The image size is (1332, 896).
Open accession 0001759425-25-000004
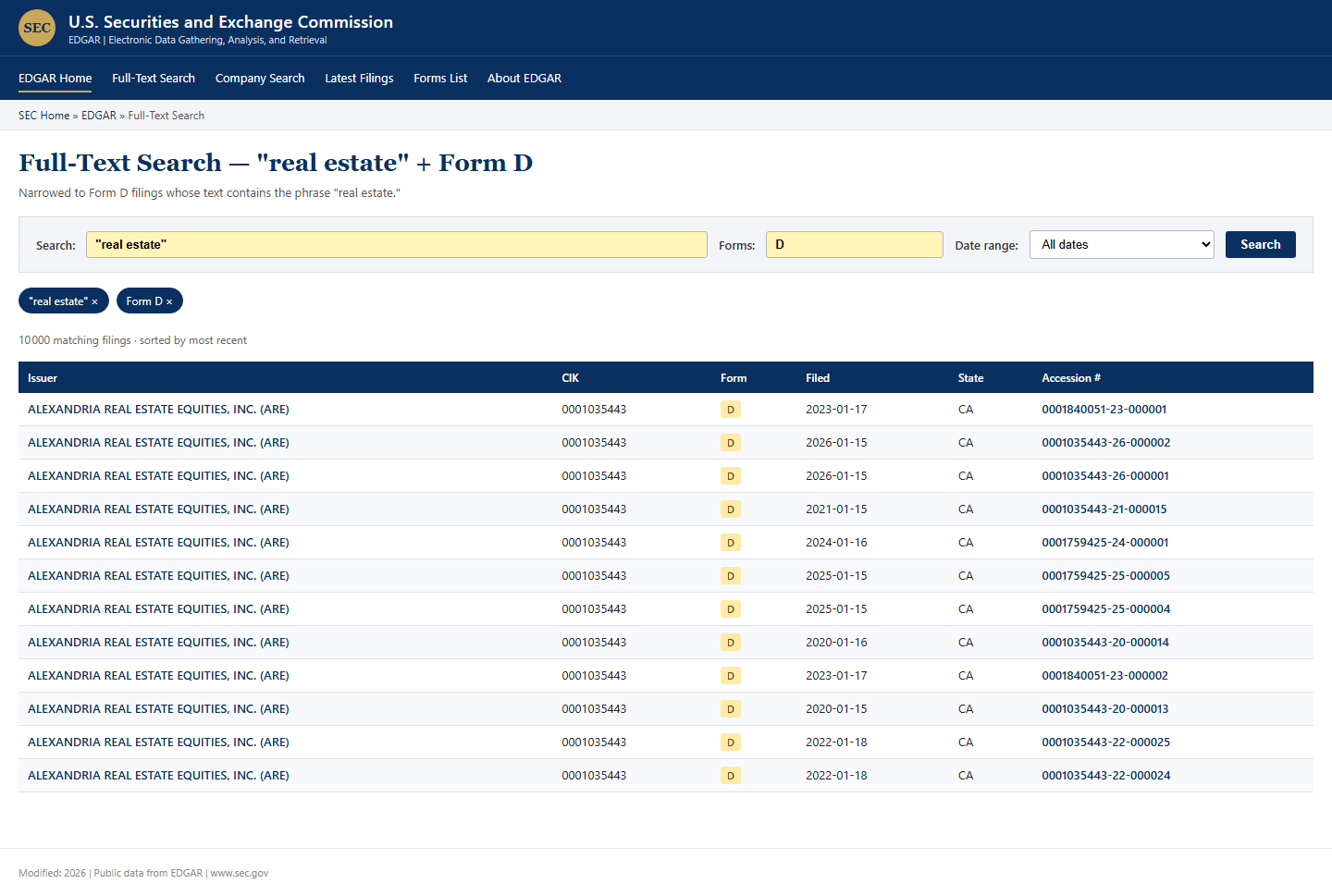(1105, 609)
